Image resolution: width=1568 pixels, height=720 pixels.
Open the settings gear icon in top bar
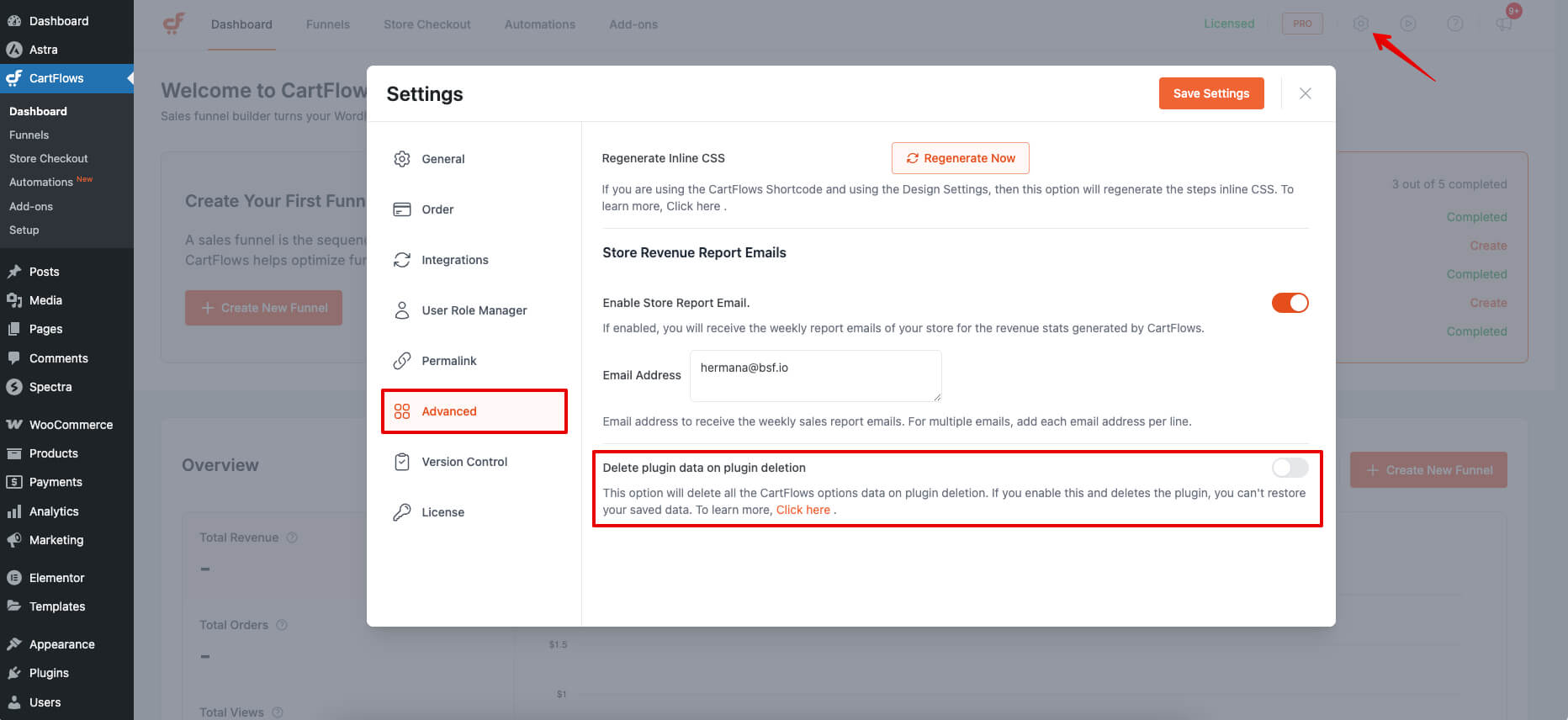1361,24
